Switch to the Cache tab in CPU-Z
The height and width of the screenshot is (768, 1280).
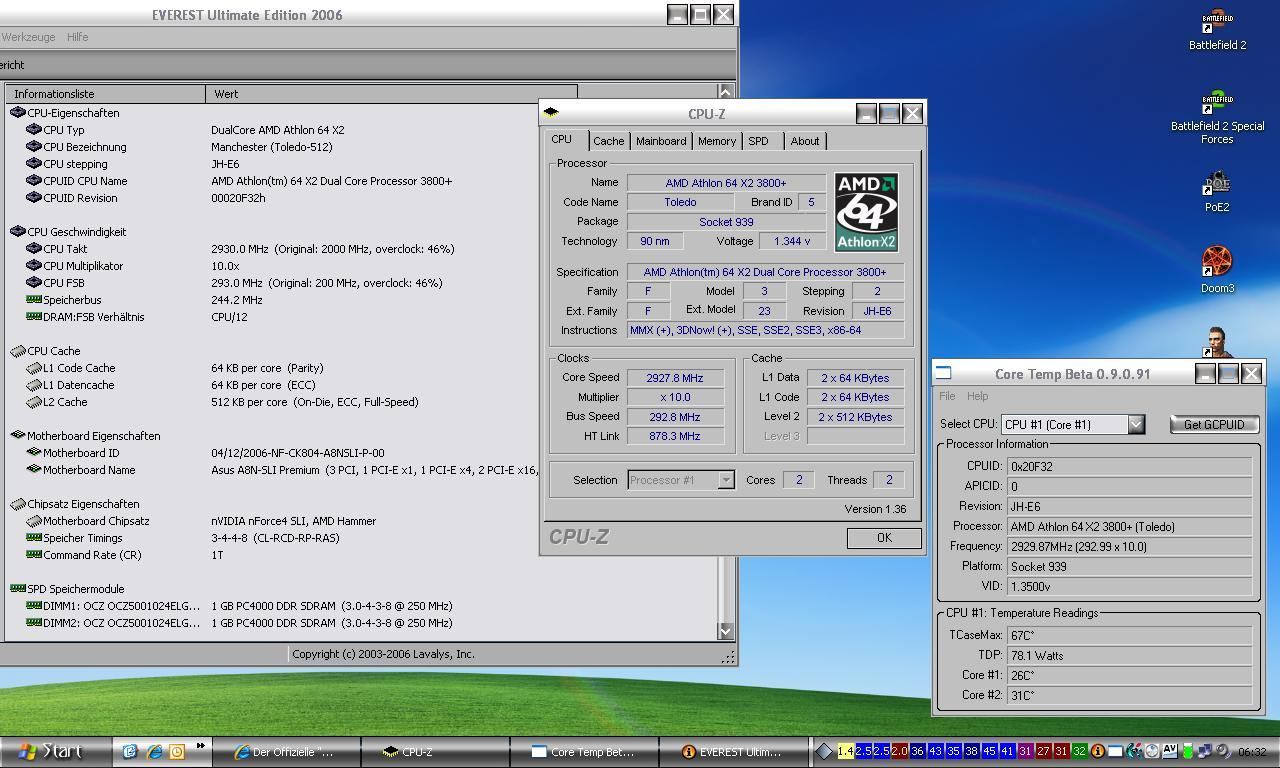click(608, 141)
